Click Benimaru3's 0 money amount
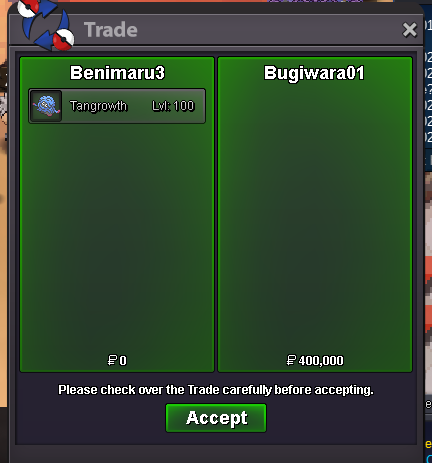 tap(123, 360)
